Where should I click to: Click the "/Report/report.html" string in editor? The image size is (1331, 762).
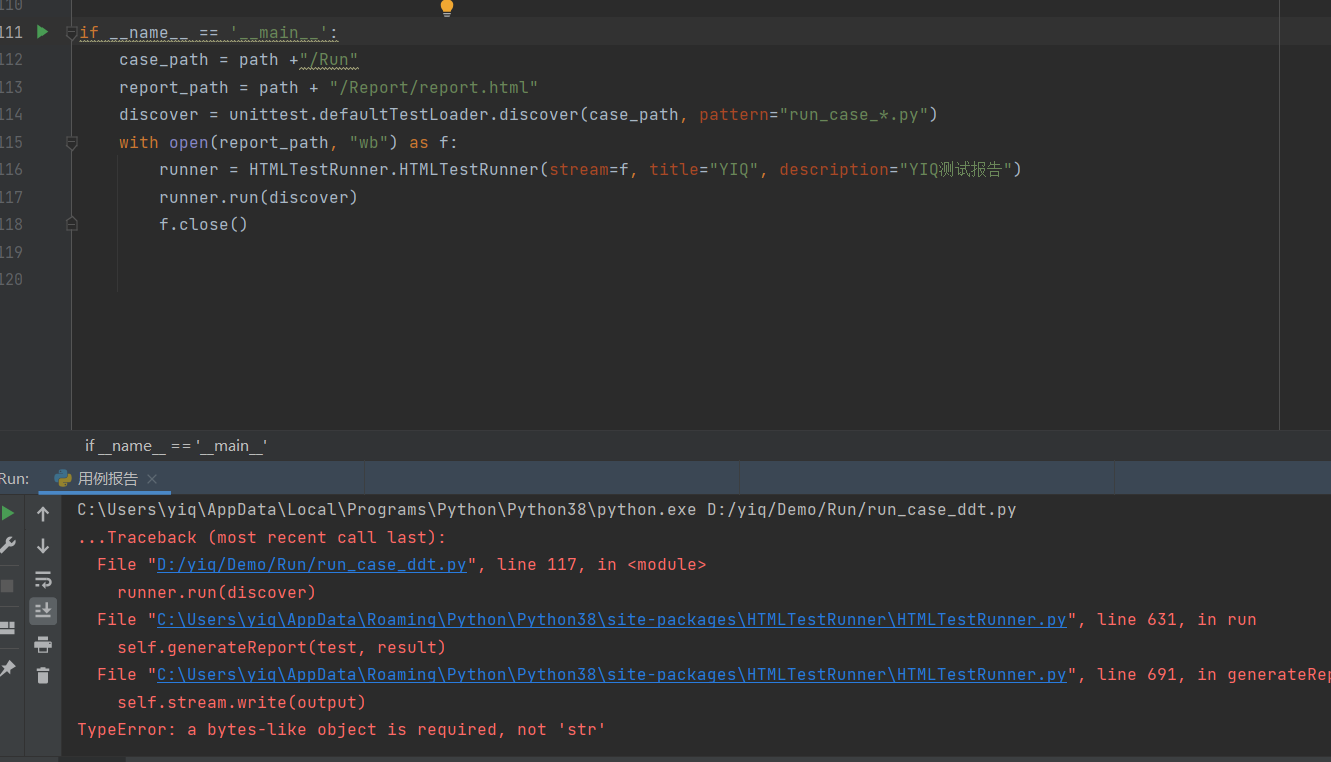click(434, 88)
